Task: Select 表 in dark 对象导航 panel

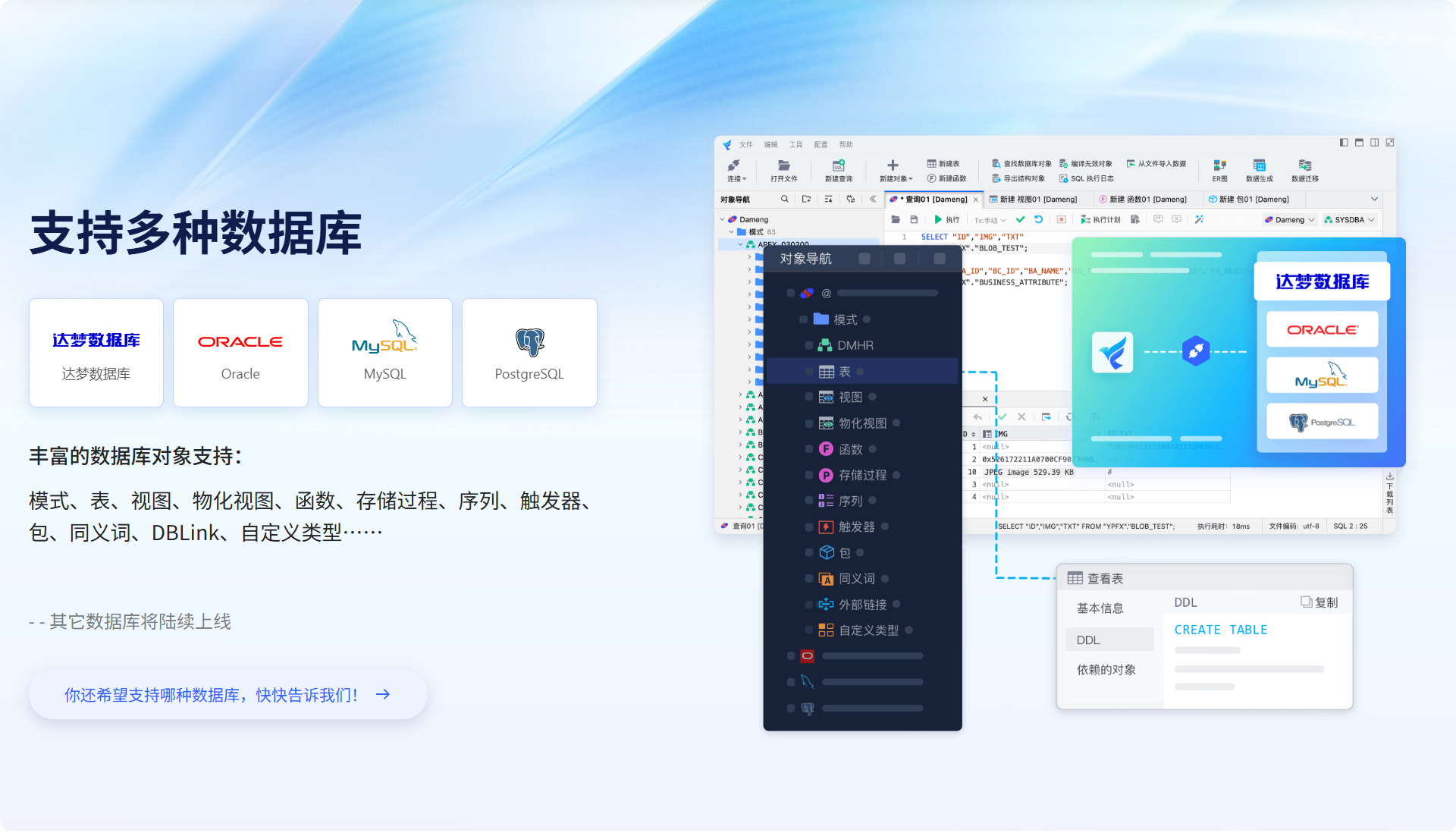Action: point(862,372)
